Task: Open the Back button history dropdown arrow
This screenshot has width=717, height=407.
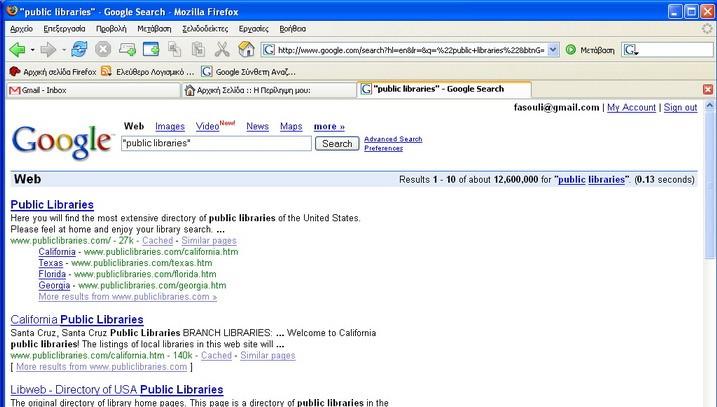Action: coord(32,50)
